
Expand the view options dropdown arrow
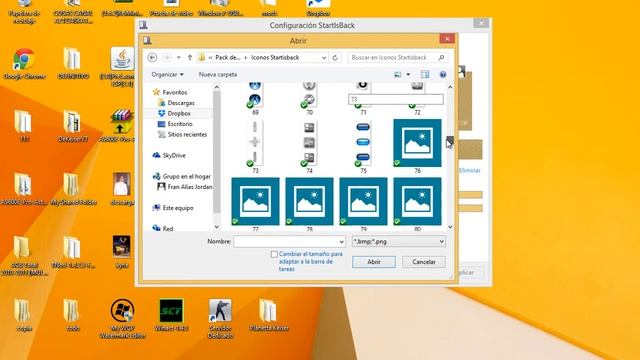[x=408, y=75]
